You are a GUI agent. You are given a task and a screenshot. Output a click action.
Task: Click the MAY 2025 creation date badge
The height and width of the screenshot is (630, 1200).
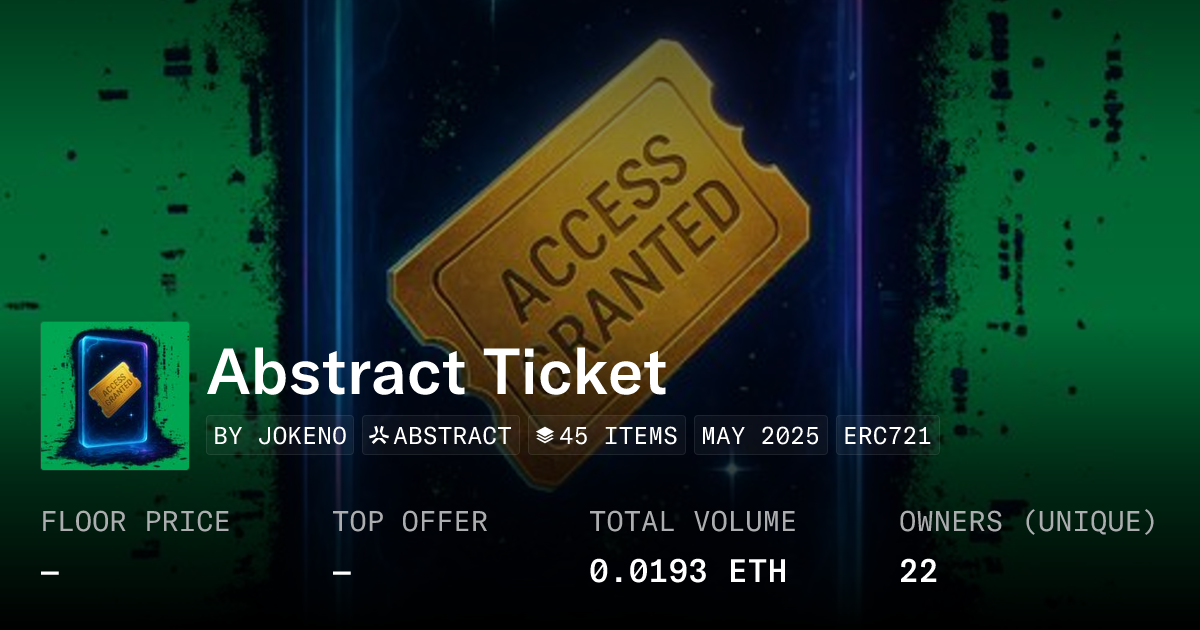pyautogui.click(x=761, y=436)
